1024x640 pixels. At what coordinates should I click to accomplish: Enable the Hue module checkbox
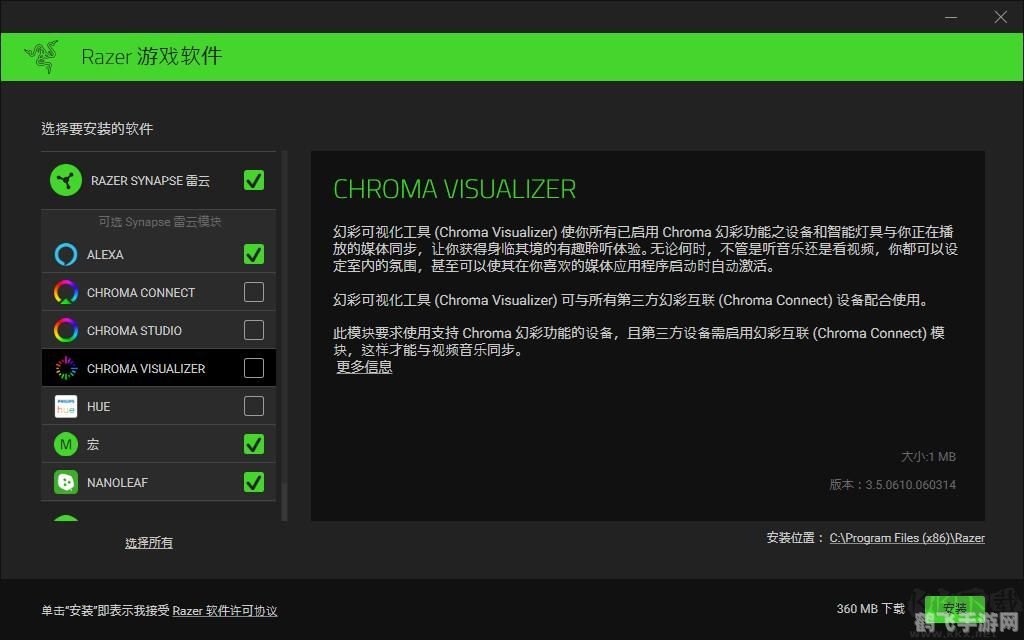253,406
